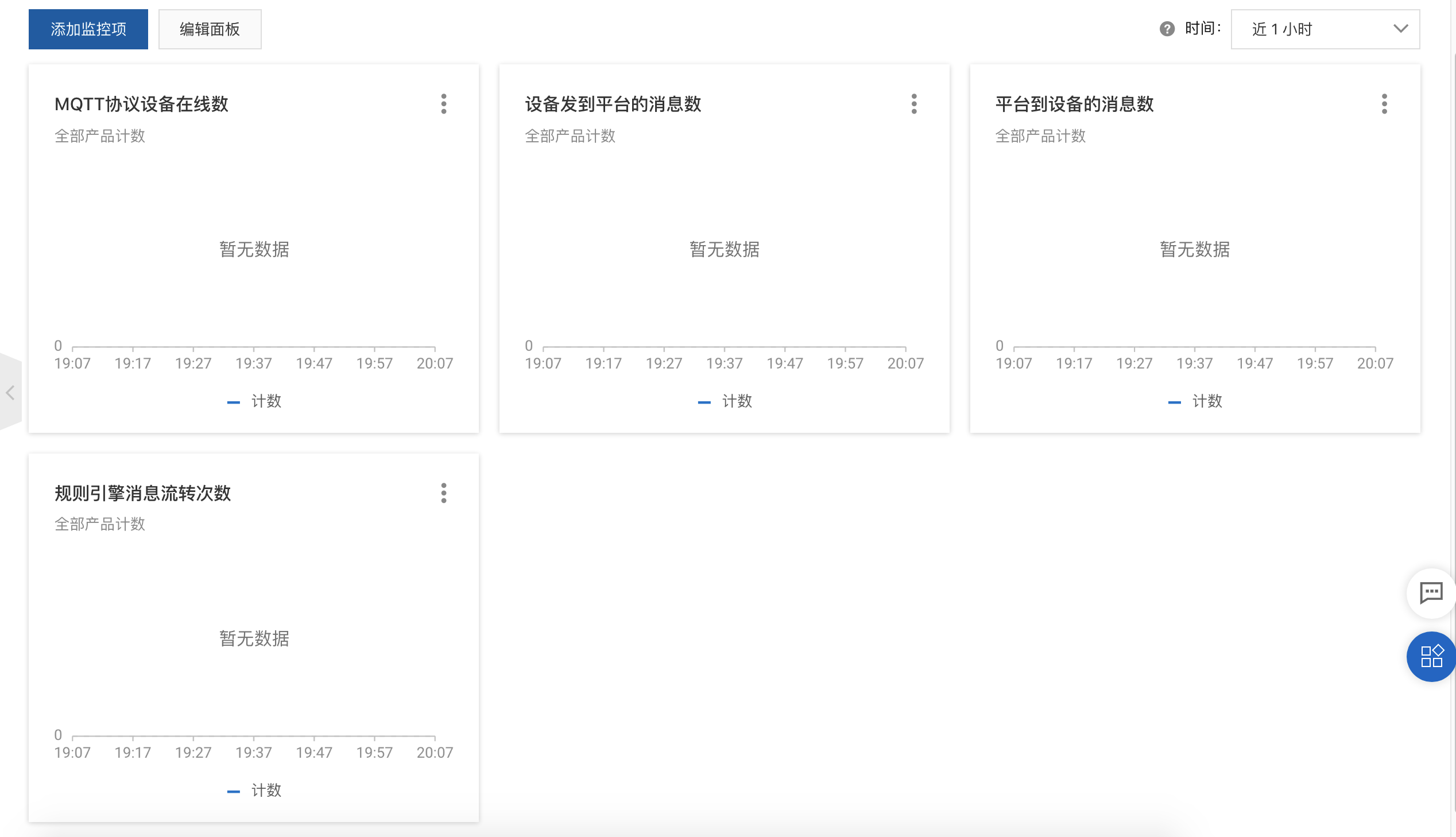Open the three-dot menu on 规则引擎消息流转次数 card
The height and width of the screenshot is (837, 1456).
[x=444, y=493]
